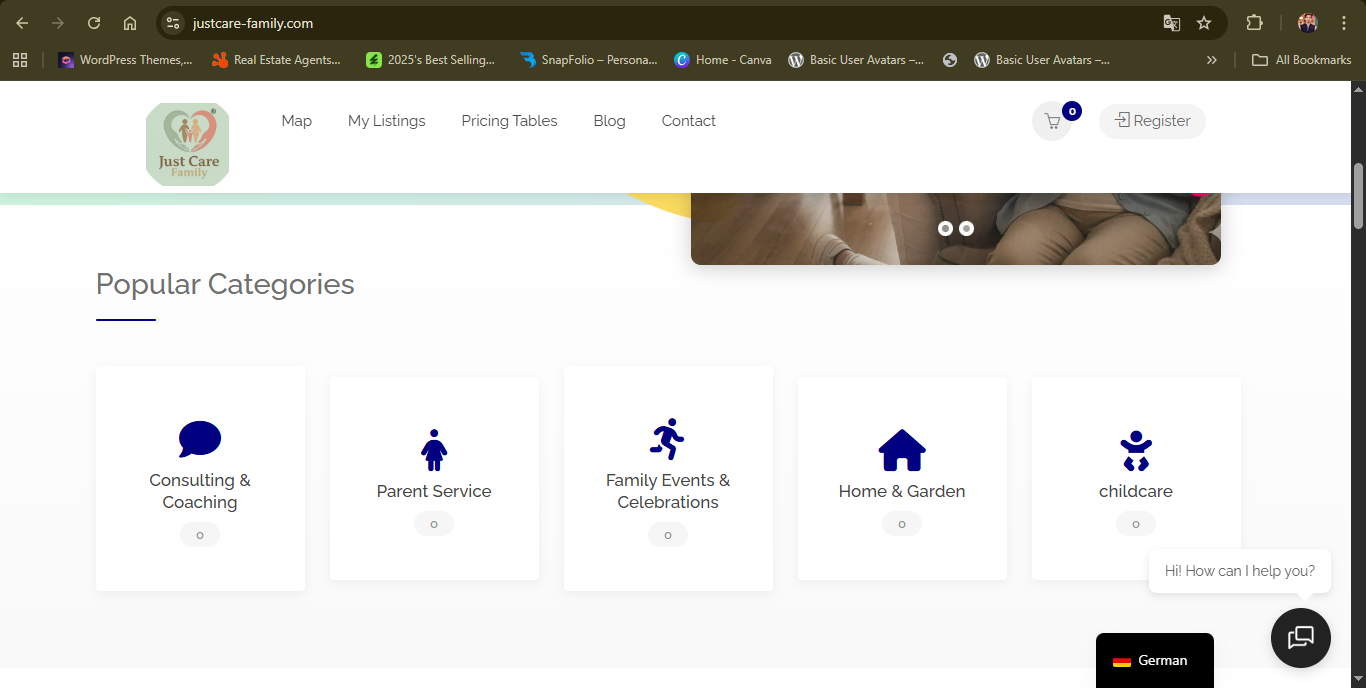This screenshot has height=688, width=1366.
Task: Select the second carousel dot
Action: [966, 228]
